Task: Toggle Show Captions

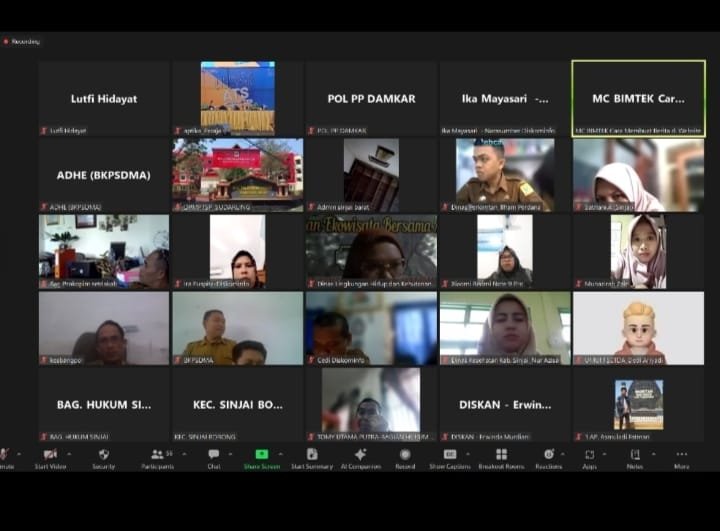Action: coord(450,455)
